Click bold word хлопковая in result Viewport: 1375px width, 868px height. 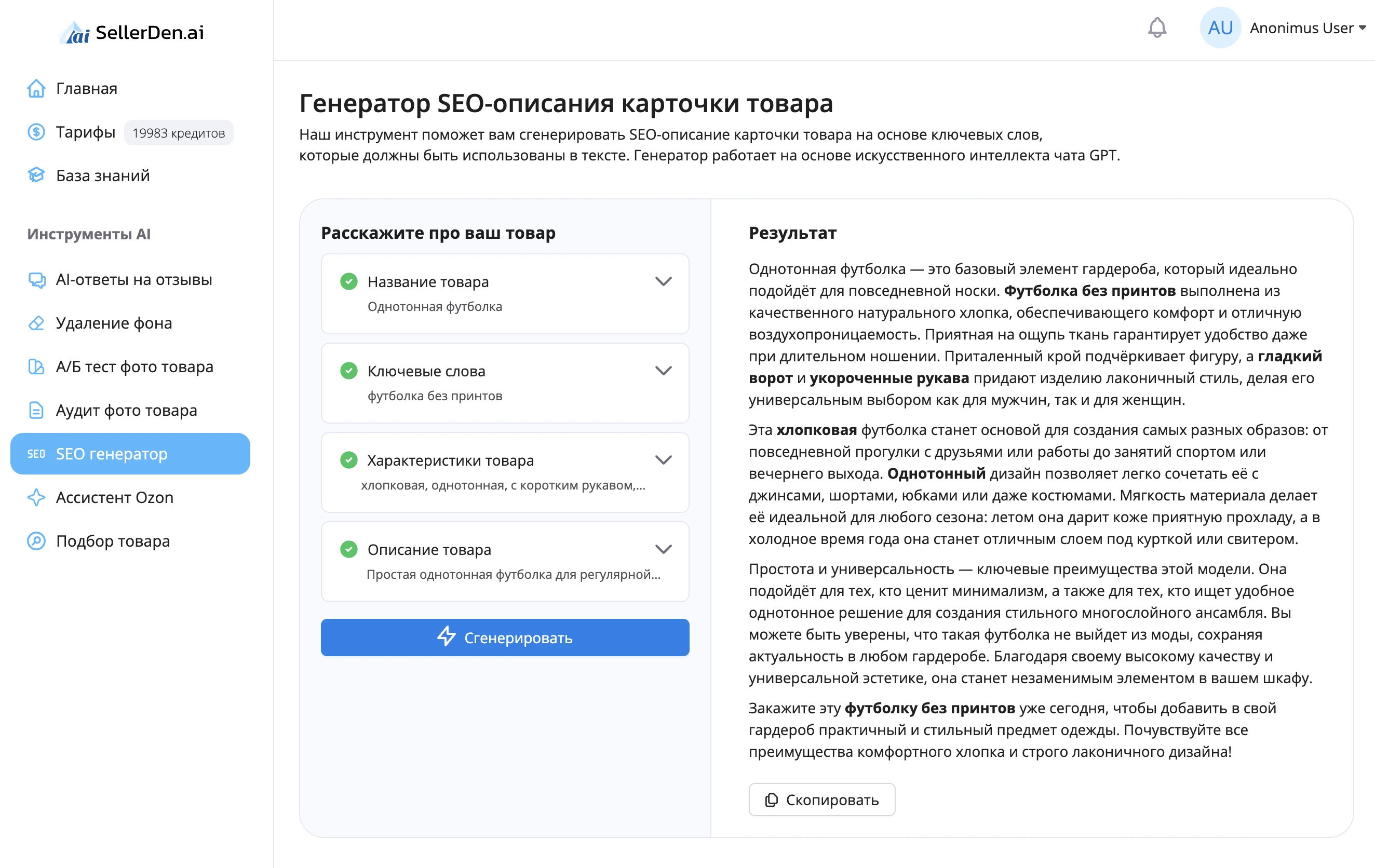click(x=816, y=430)
